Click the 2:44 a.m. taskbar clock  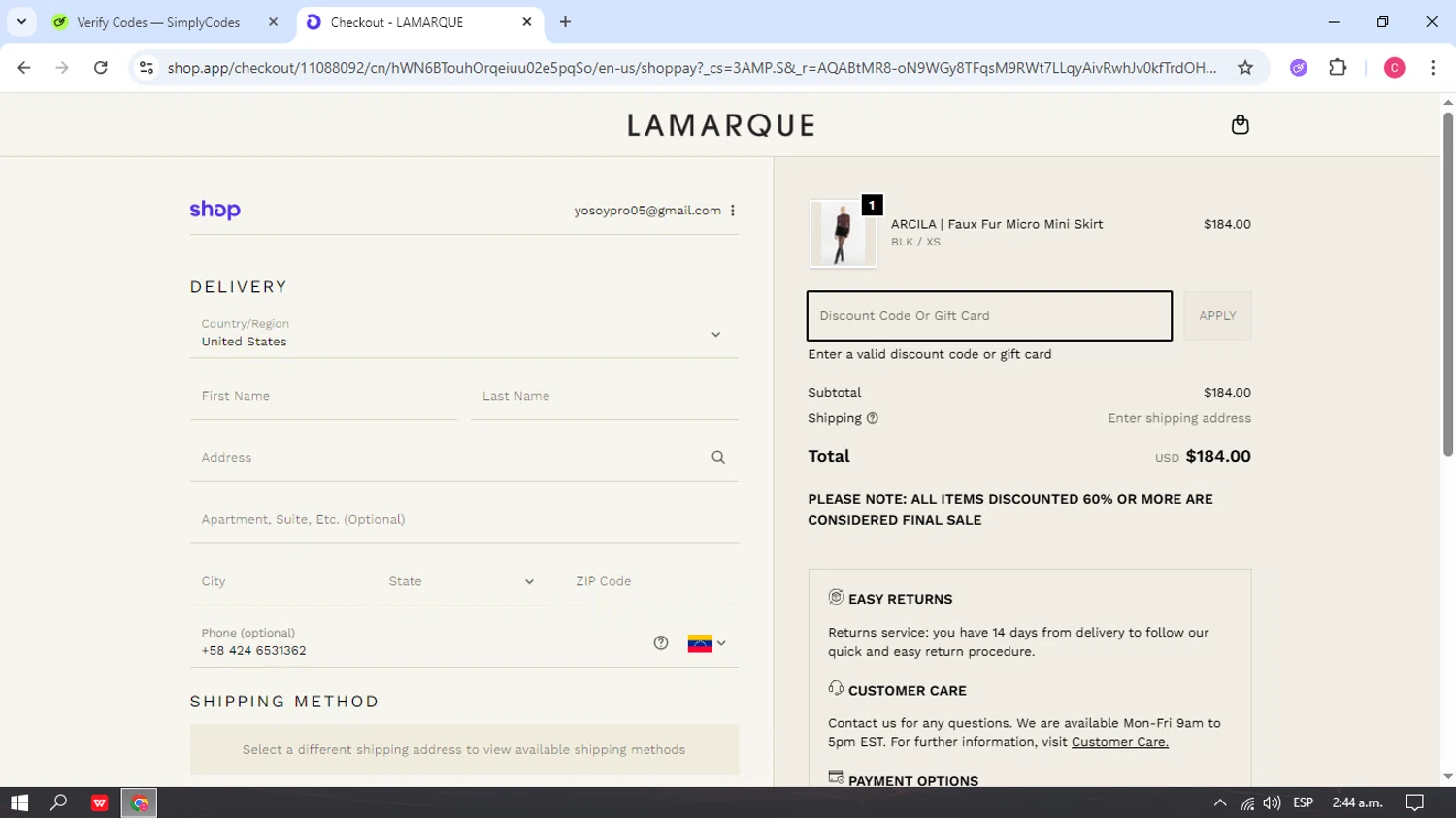pos(1357,803)
